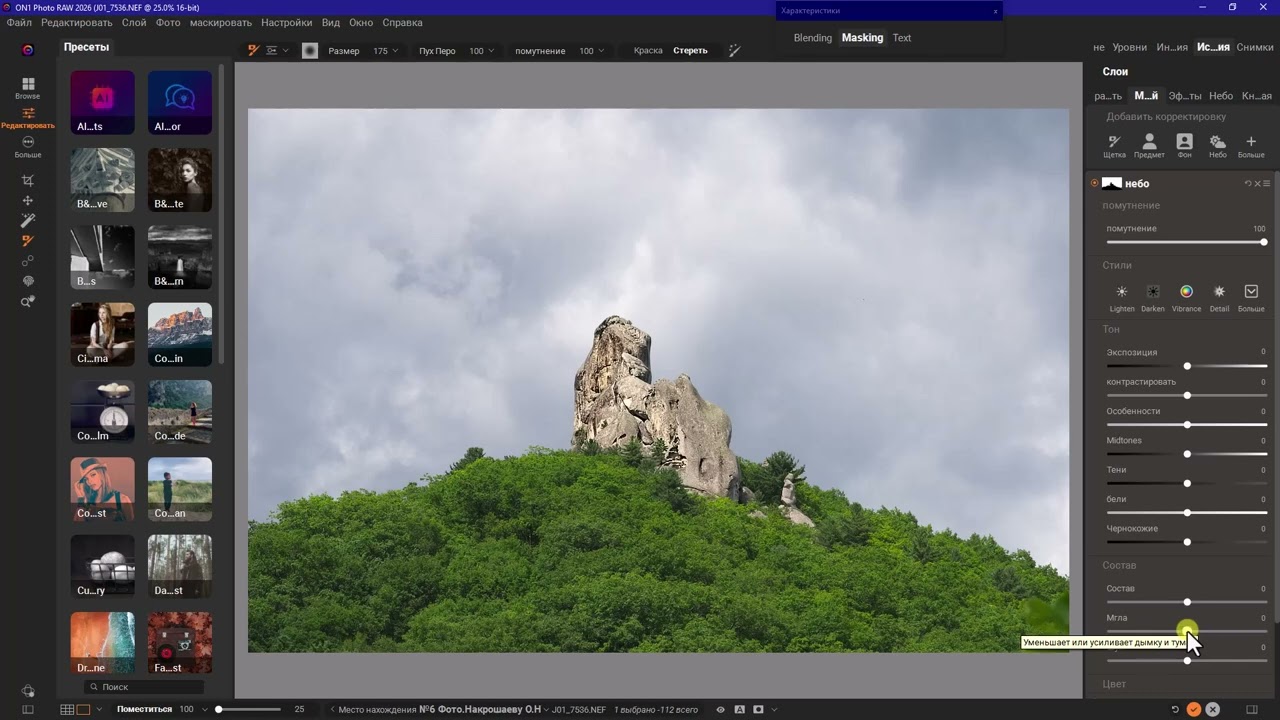Select Стереть erase mode
This screenshot has height=720, width=1280.
pyautogui.click(x=690, y=51)
